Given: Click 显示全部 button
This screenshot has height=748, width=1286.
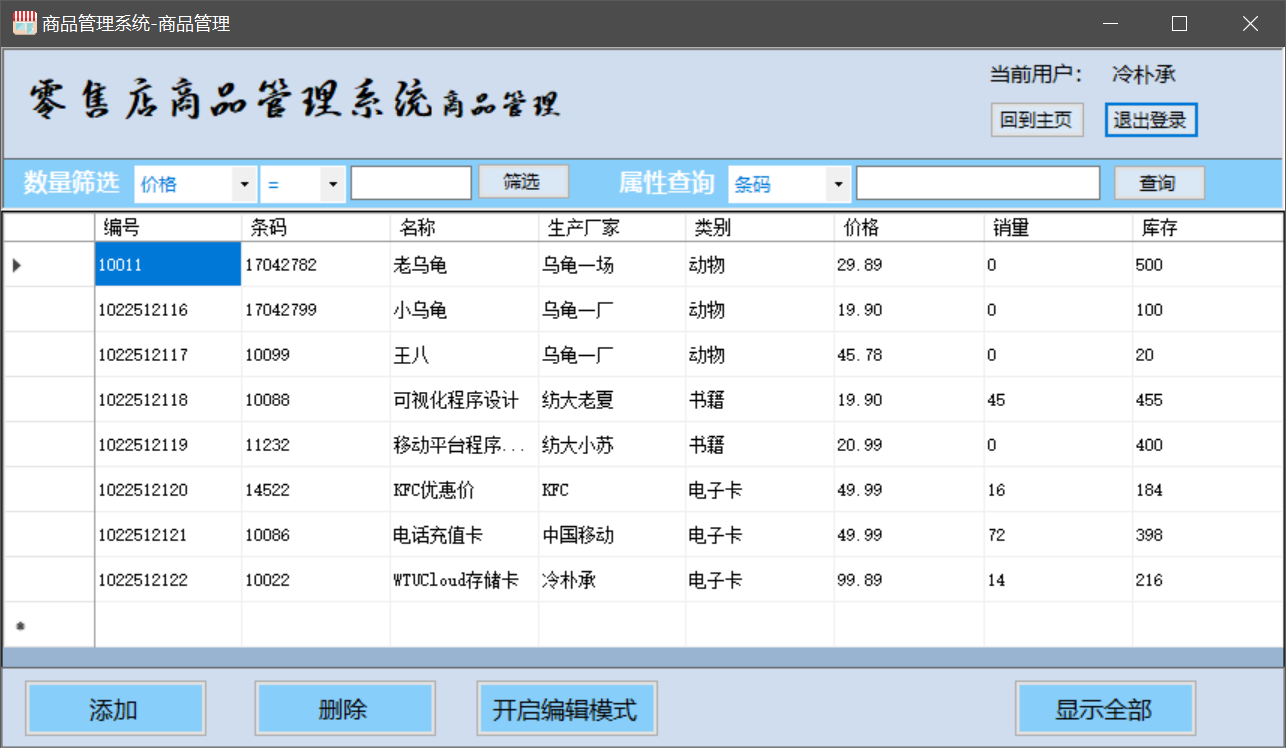Looking at the screenshot, I should point(1105,710).
